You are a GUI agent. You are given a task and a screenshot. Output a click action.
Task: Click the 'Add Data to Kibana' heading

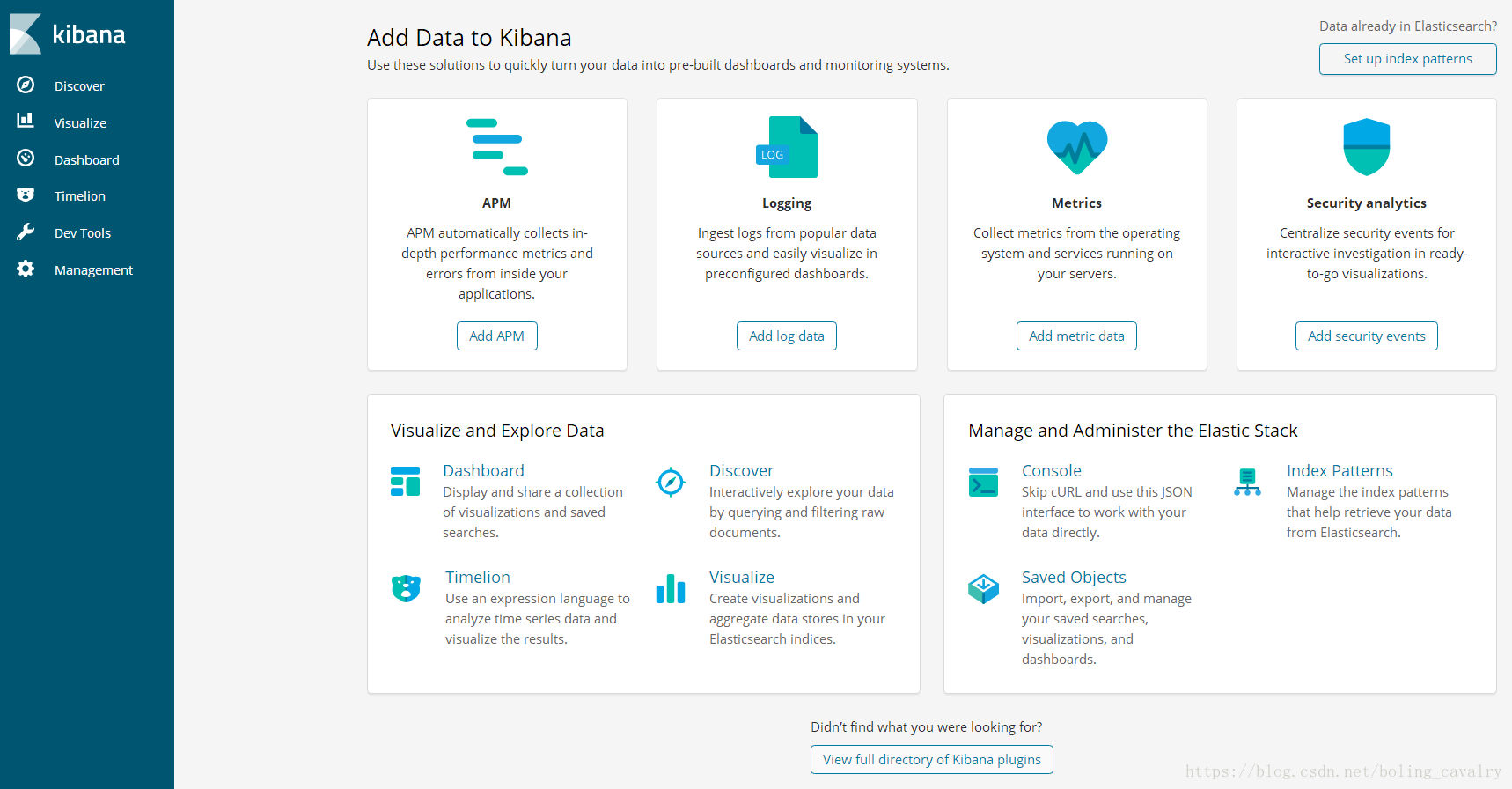pos(469,37)
